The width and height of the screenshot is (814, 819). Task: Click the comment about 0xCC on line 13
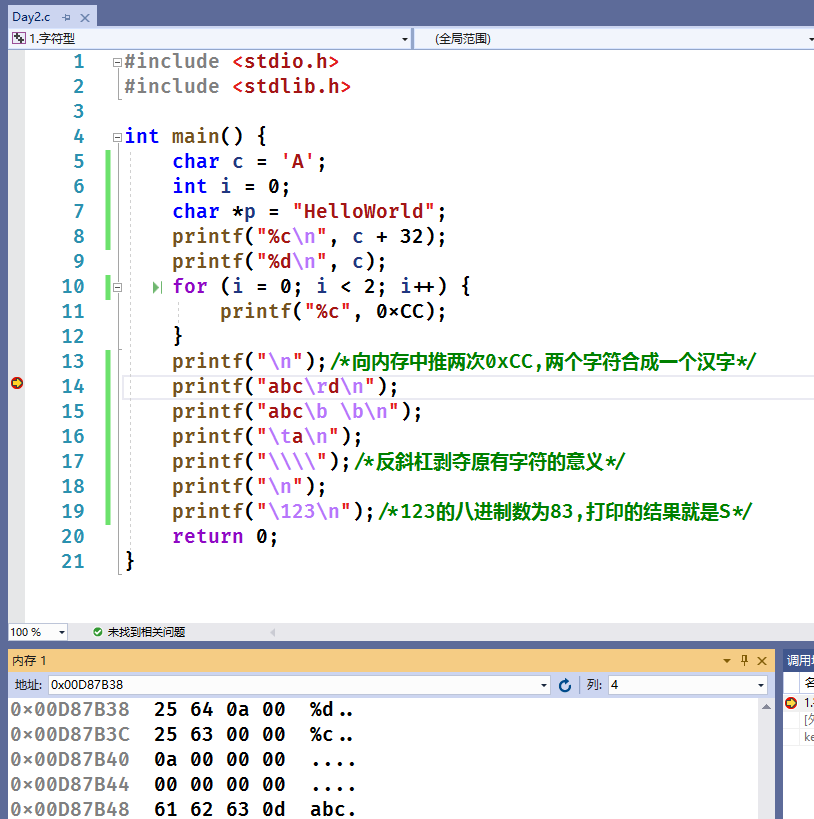[x=543, y=361]
